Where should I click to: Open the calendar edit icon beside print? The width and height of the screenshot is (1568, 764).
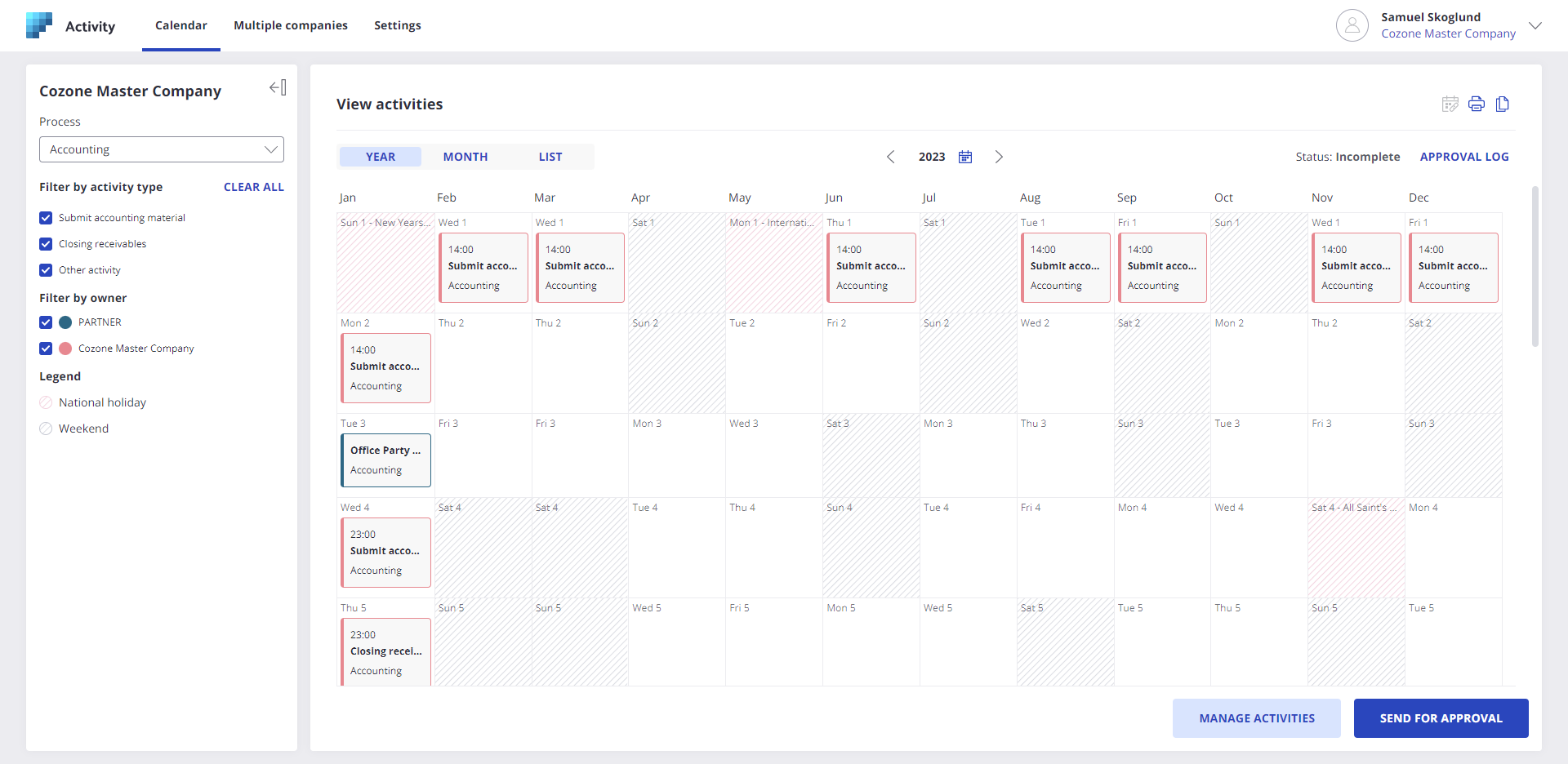(1450, 104)
